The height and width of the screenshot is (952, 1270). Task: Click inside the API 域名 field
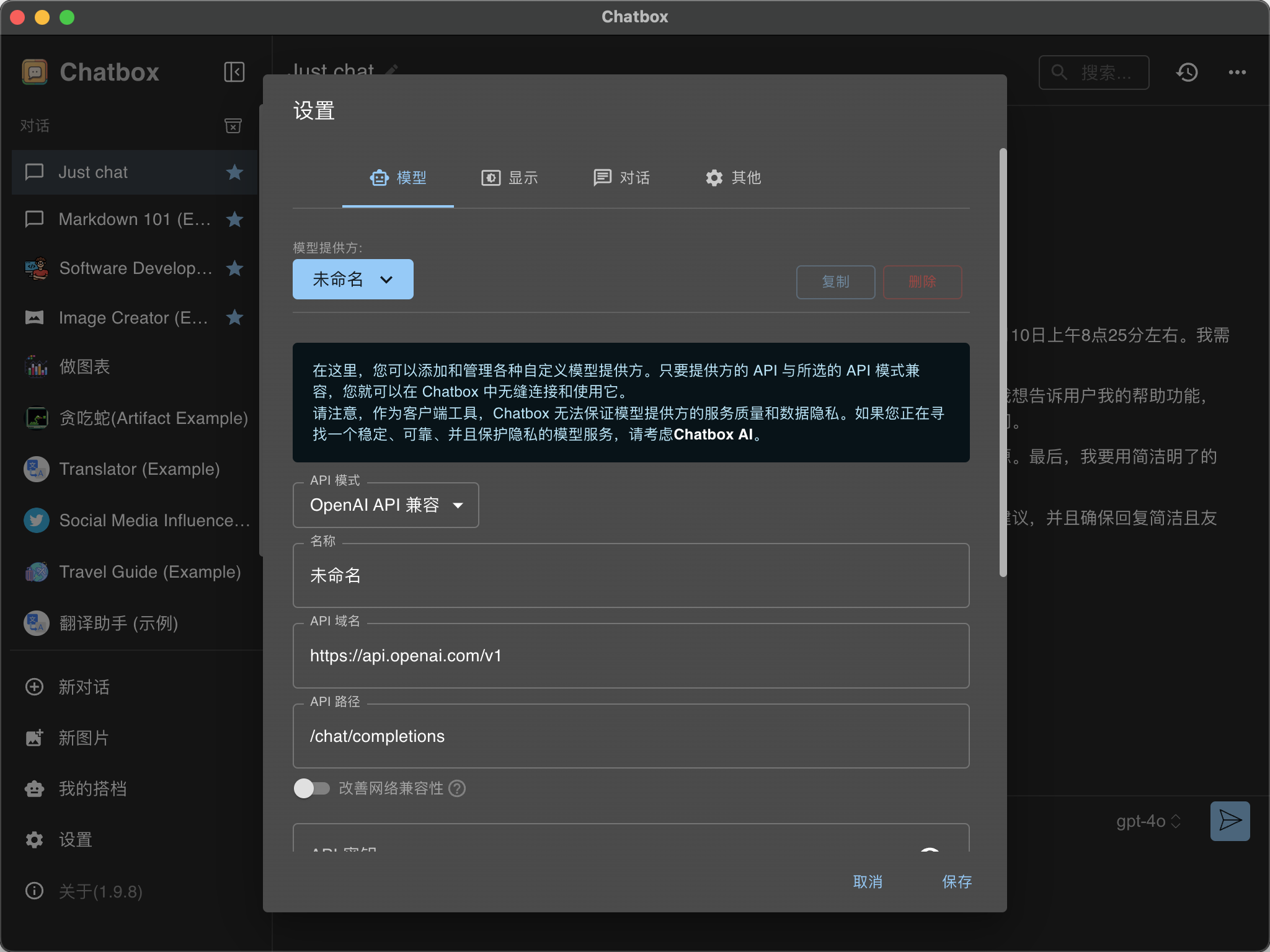630,656
